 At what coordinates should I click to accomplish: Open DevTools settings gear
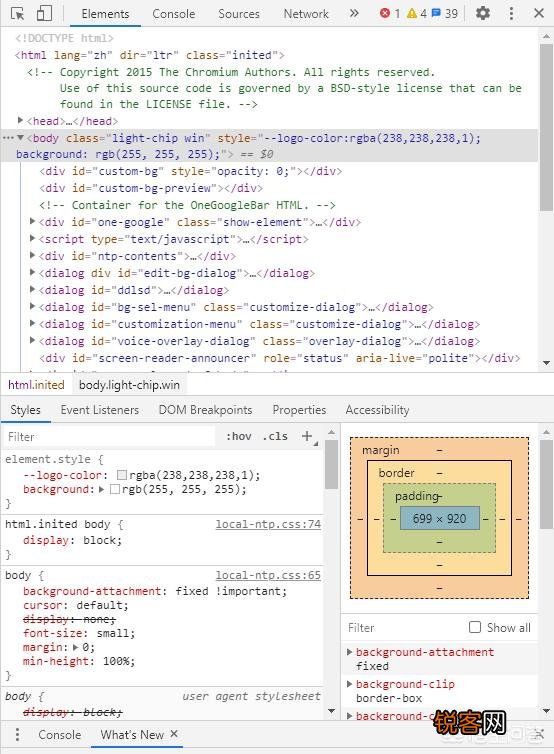(482, 13)
